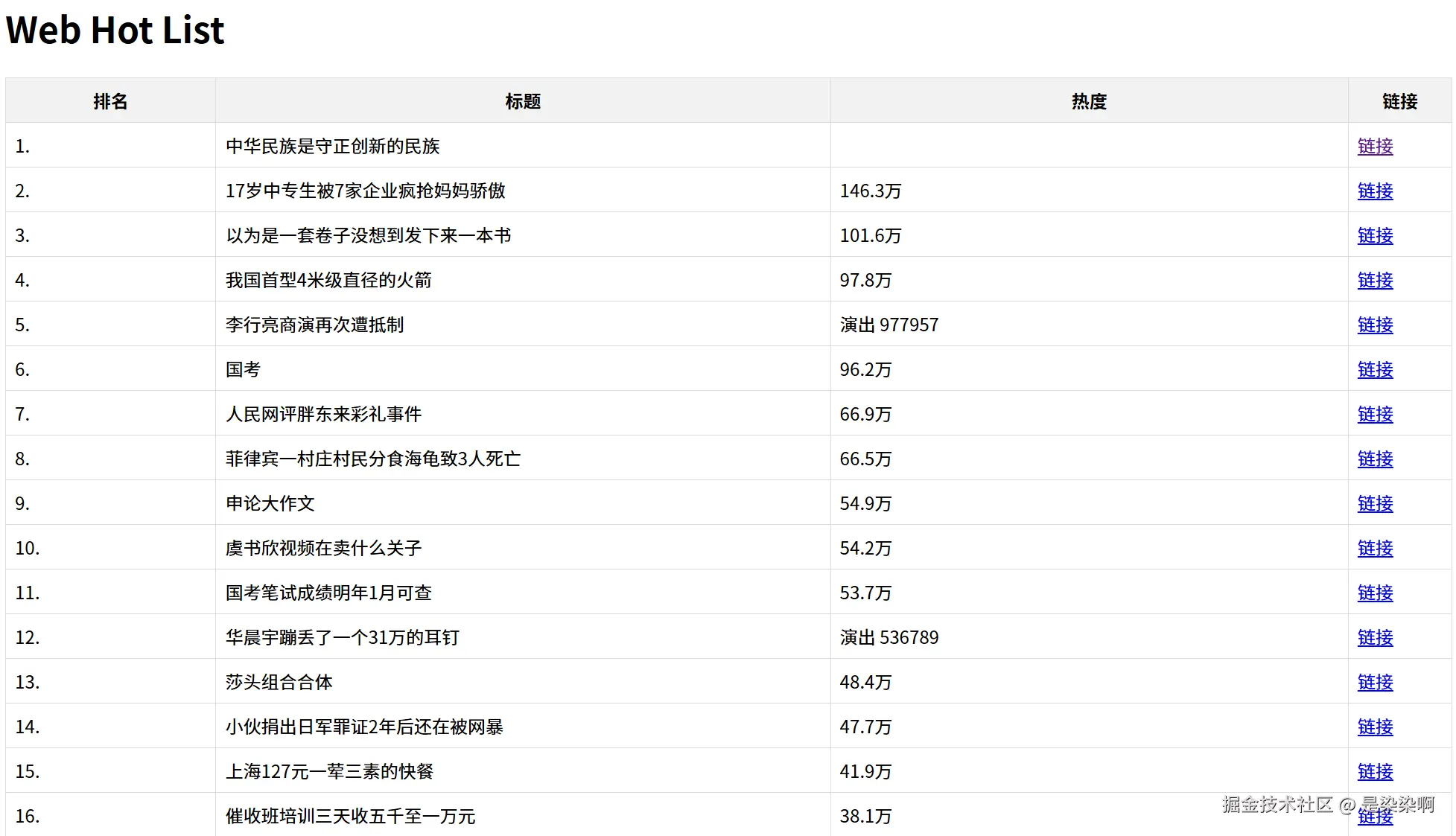Viewport: 1456px width, 836px height.
Task: Click the Web Hot List heading
Action: (115, 31)
